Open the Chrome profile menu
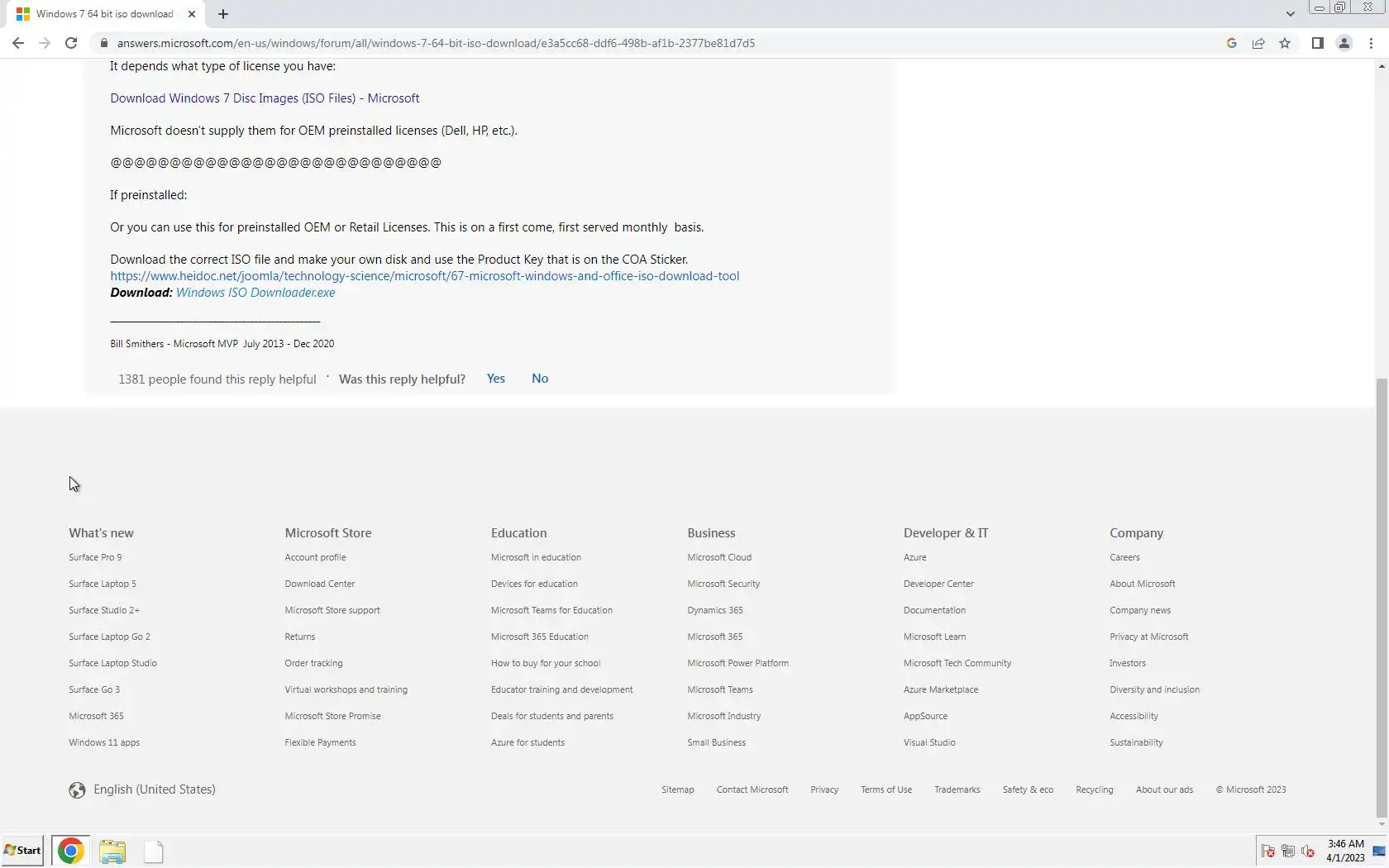 (1344, 43)
